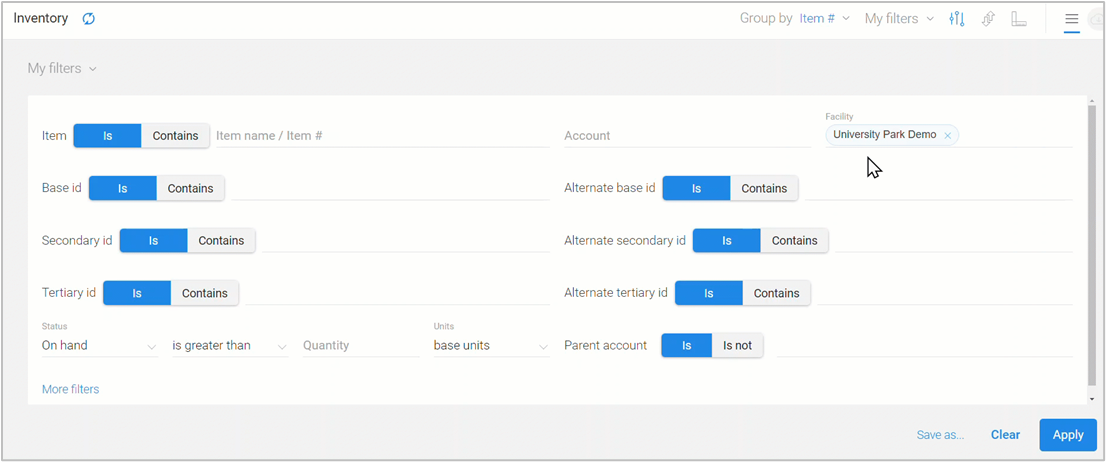Select Is for Tertiary id filter
The height and width of the screenshot is (462, 1106).
(x=137, y=293)
